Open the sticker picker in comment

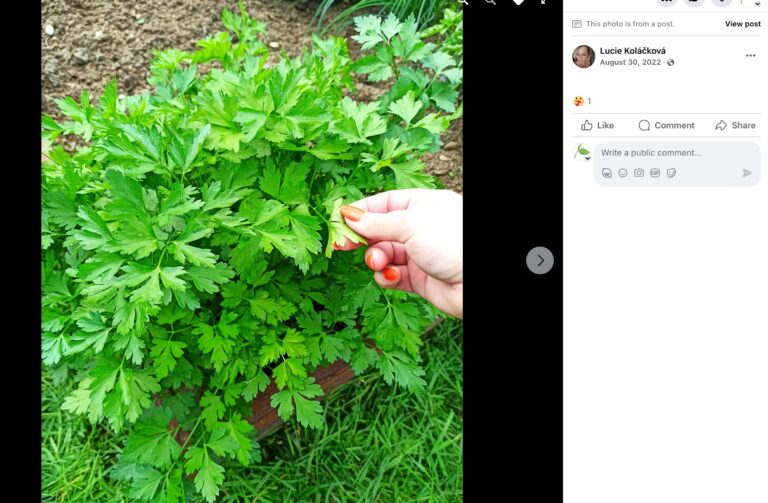click(672, 173)
